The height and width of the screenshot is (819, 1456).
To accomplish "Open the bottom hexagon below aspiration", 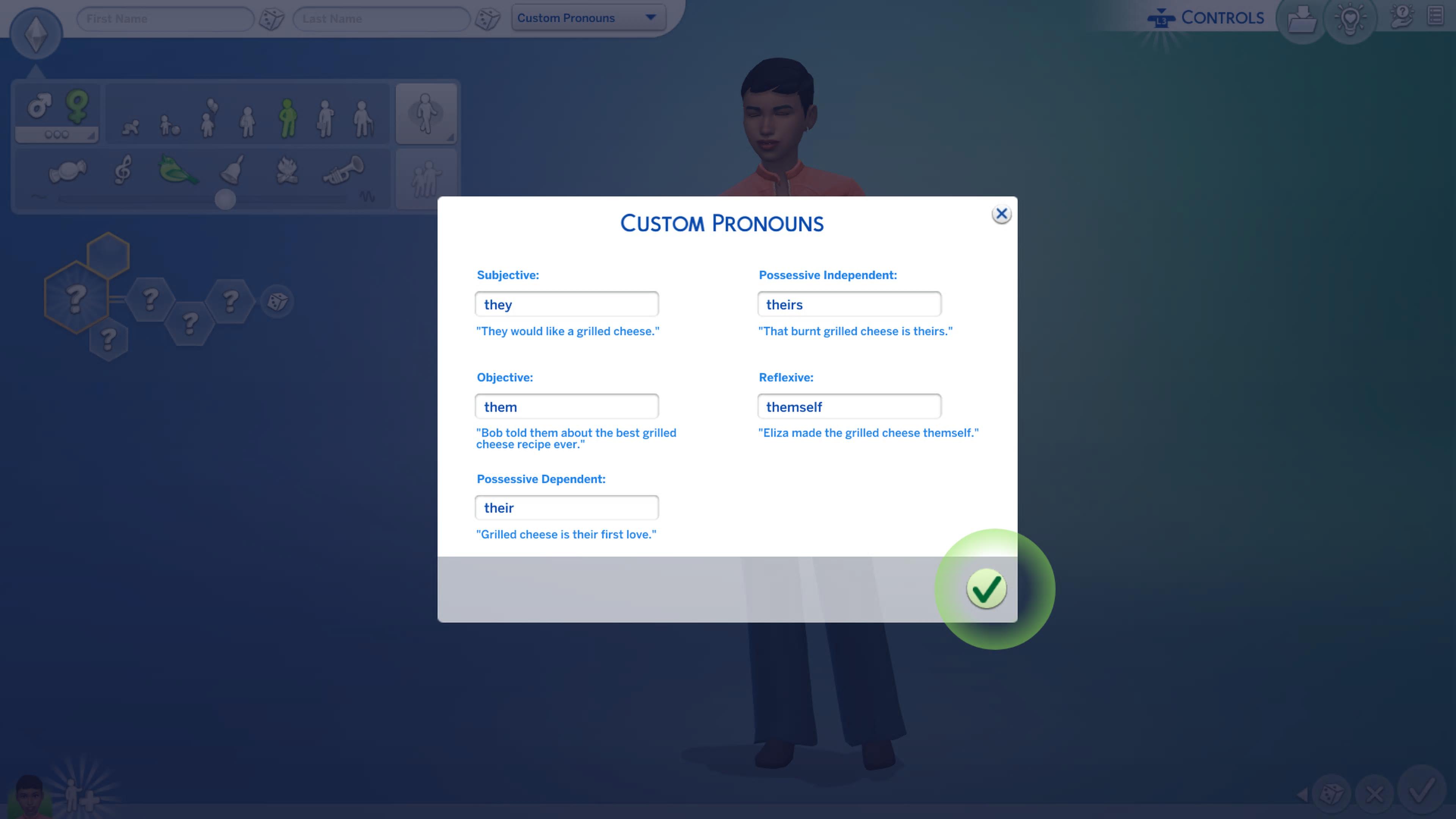I will [108, 339].
